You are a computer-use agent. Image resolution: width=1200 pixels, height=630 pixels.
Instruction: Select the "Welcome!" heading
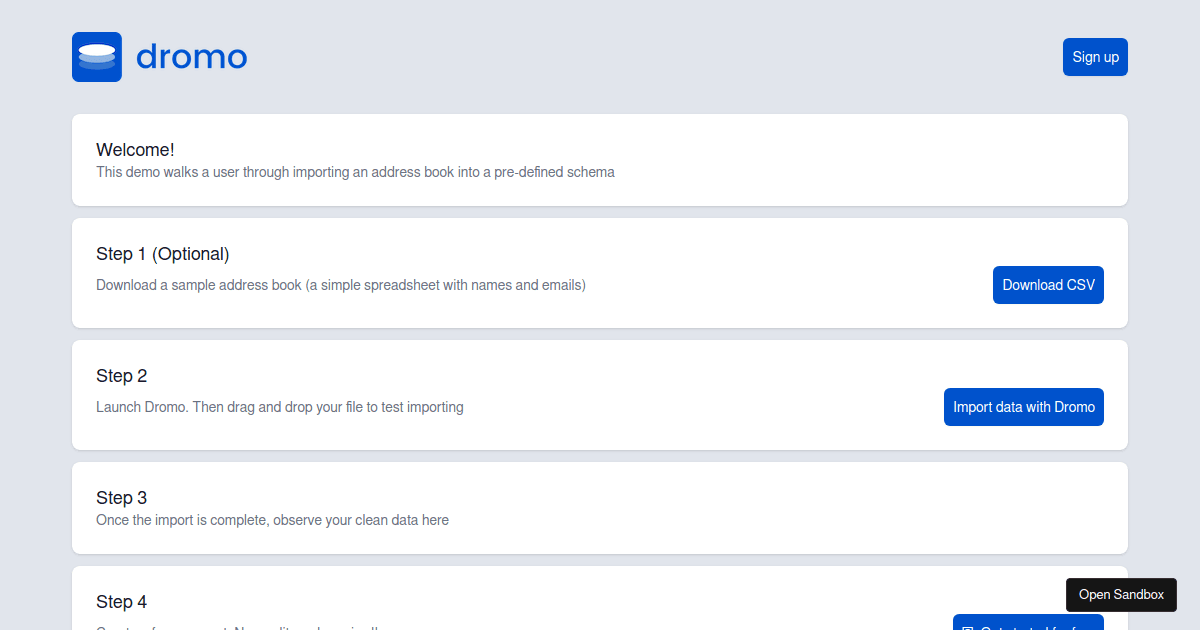click(x=135, y=150)
